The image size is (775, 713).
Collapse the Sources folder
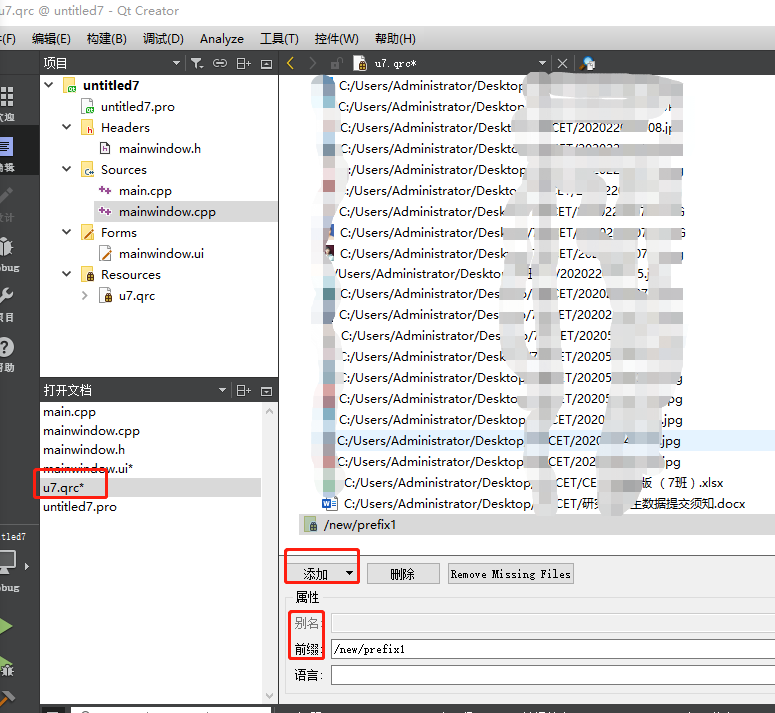67,169
